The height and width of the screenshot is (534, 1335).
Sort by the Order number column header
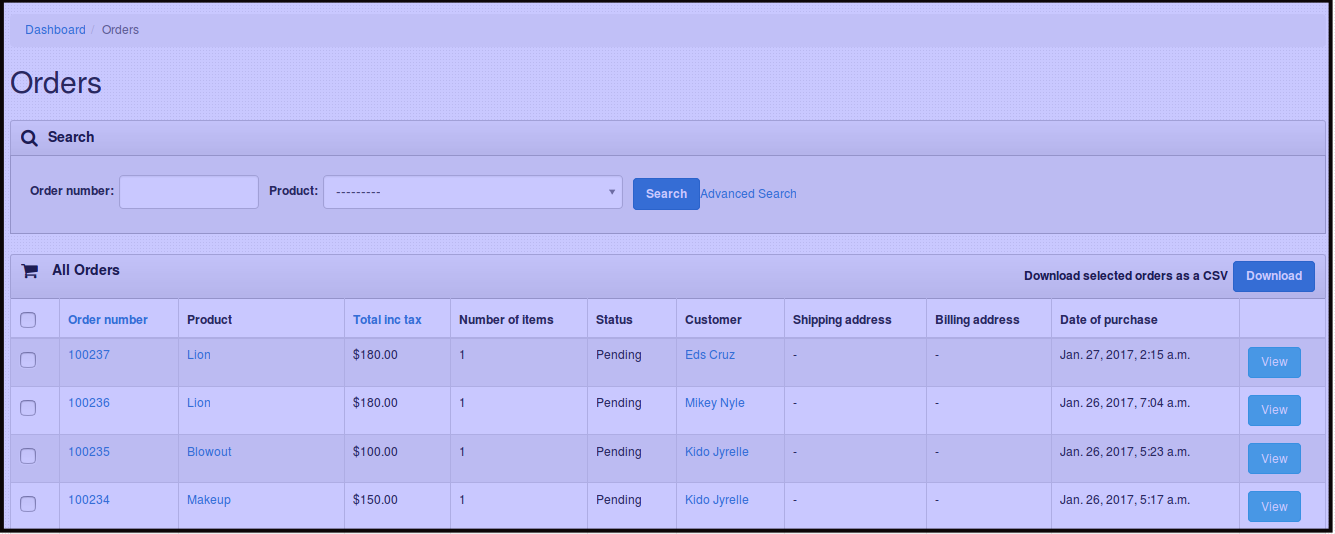tap(108, 320)
